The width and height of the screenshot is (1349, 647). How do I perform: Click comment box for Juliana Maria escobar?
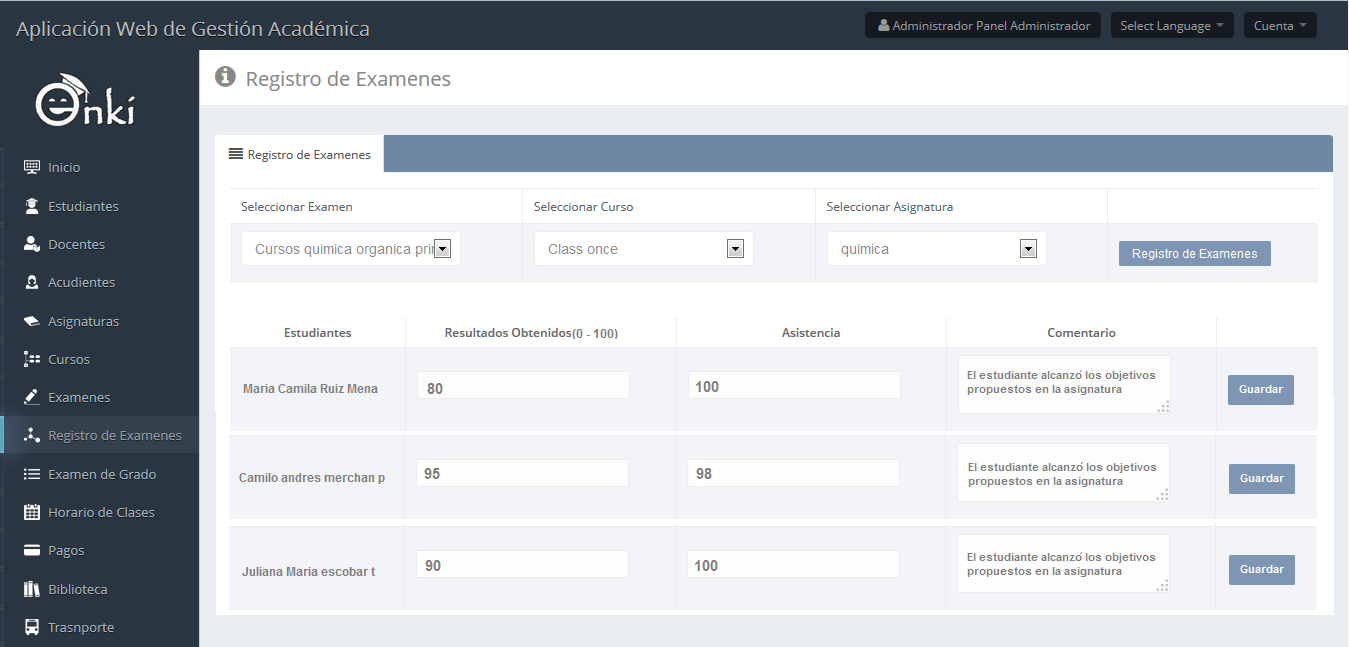tap(1062, 564)
